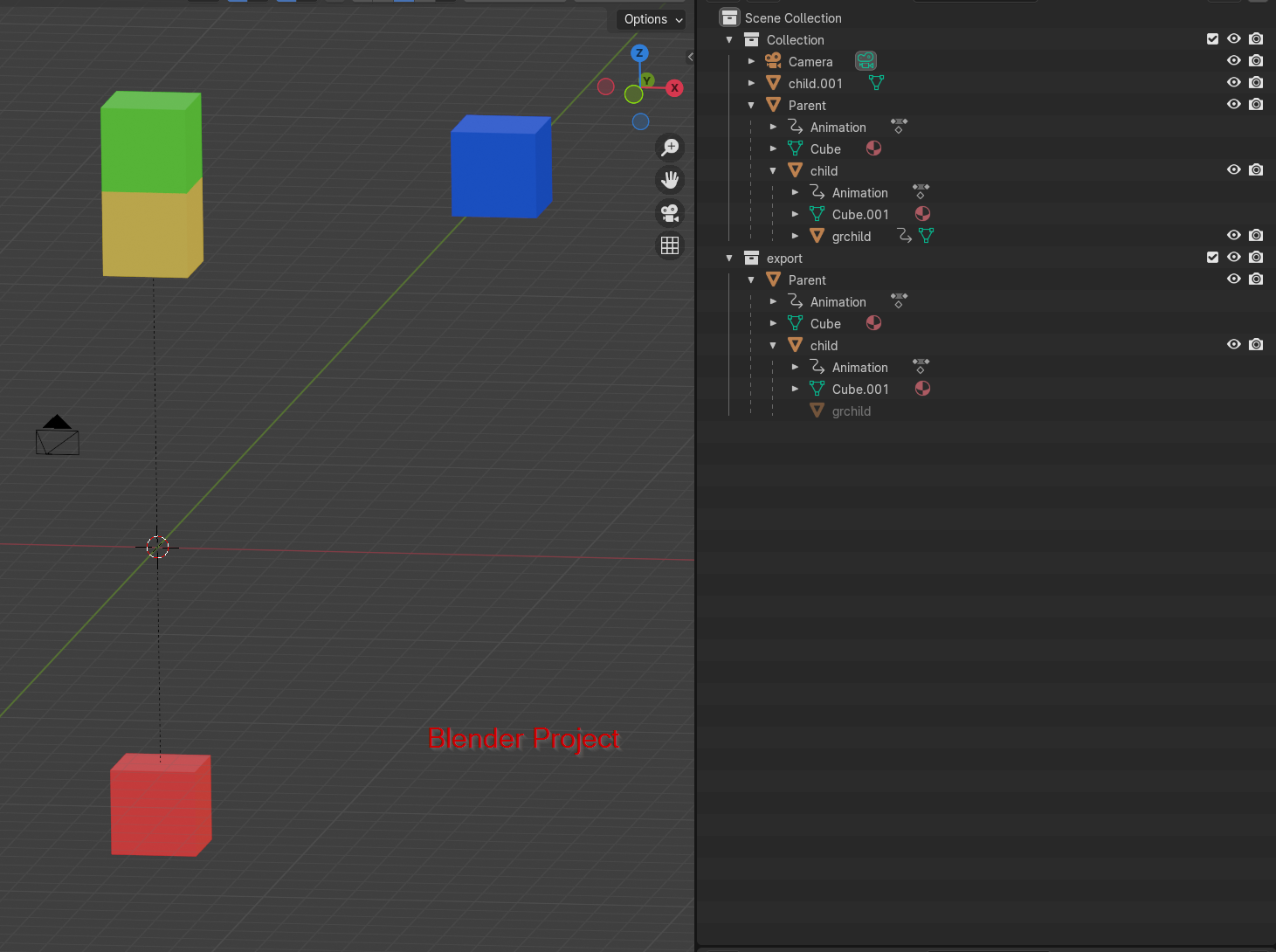
Task: Collapse the export collection
Action: tap(729, 258)
